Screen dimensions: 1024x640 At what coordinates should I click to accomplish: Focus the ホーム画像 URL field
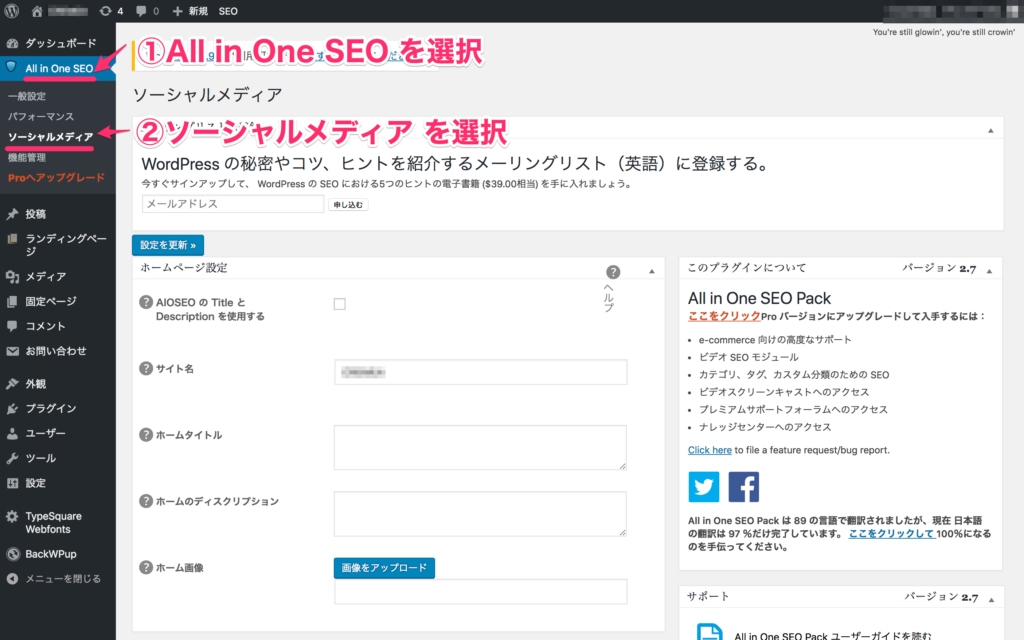coord(481,592)
